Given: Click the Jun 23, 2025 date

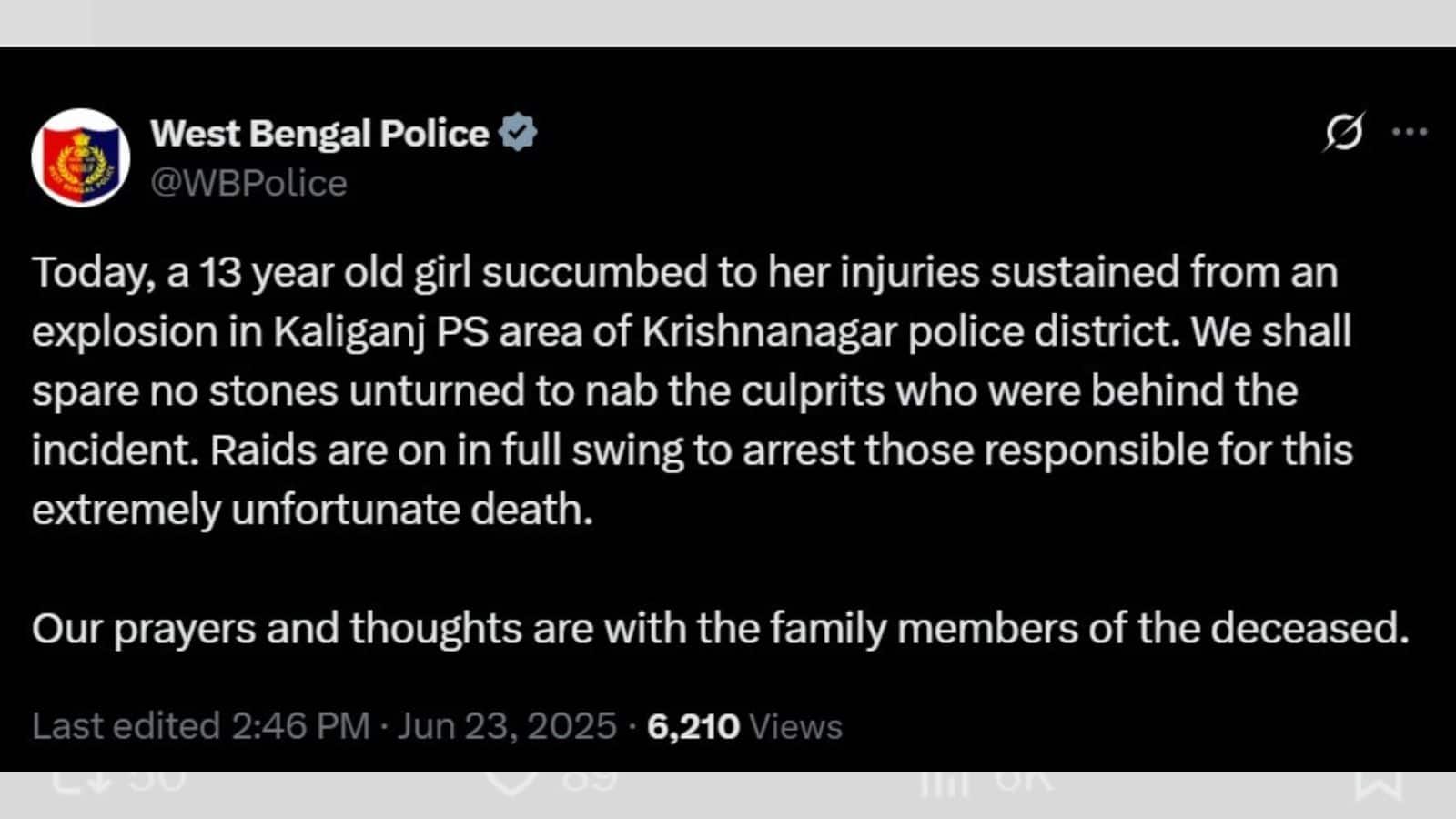Looking at the screenshot, I should coord(507,726).
